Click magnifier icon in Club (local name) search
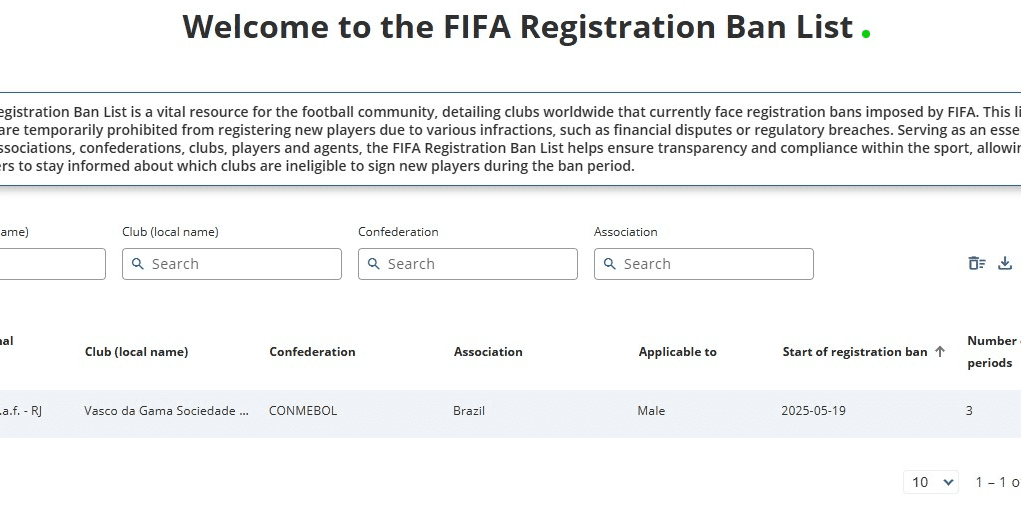This screenshot has width=1021, height=510. [x=137, y=264]
